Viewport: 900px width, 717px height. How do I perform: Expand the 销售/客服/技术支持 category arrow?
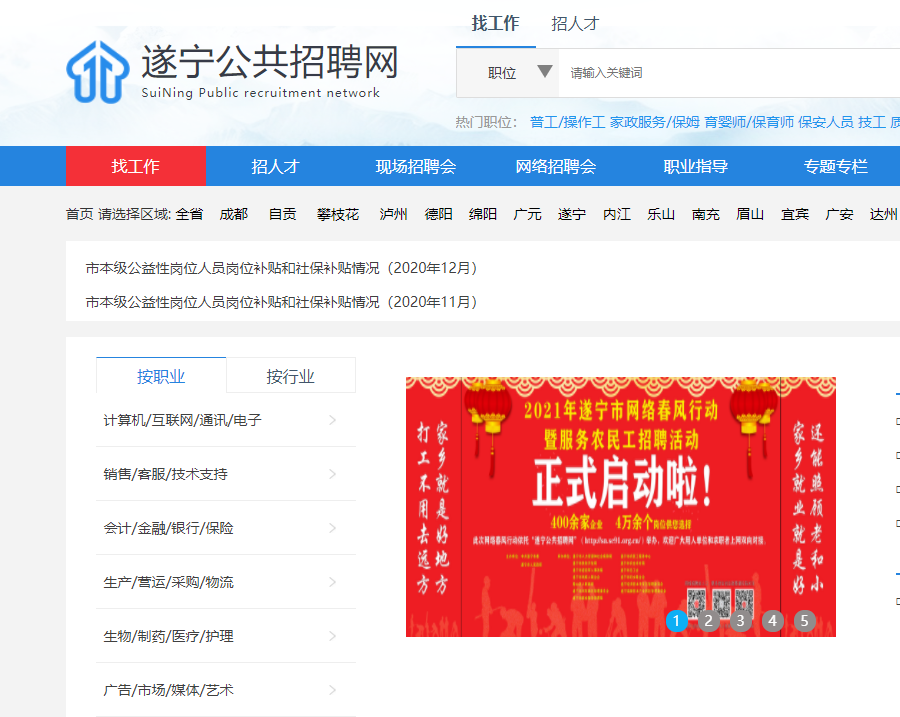click(x=332, y=474)
